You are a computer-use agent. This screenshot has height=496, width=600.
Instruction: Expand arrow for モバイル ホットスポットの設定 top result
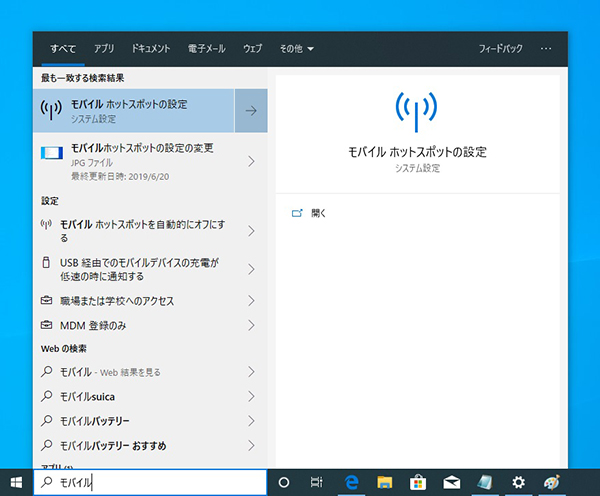coord(250,110)
